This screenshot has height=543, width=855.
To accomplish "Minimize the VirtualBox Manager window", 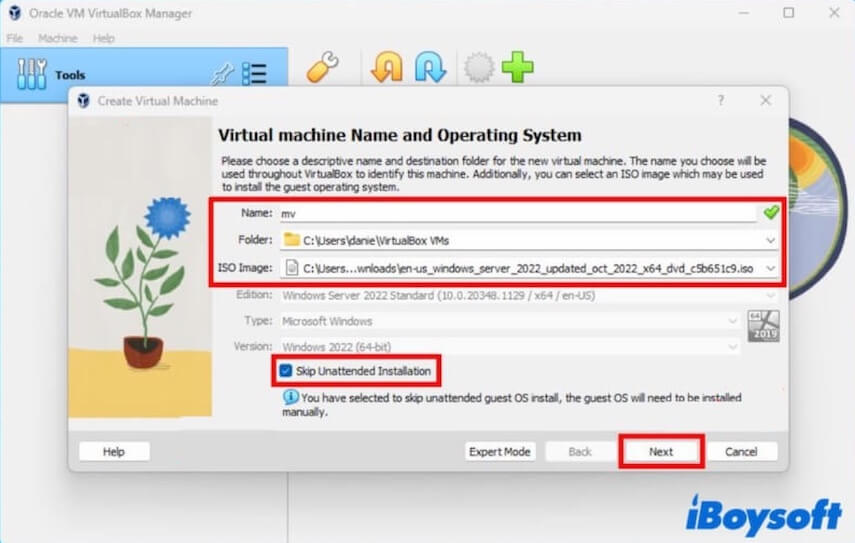I will point(744,12).
